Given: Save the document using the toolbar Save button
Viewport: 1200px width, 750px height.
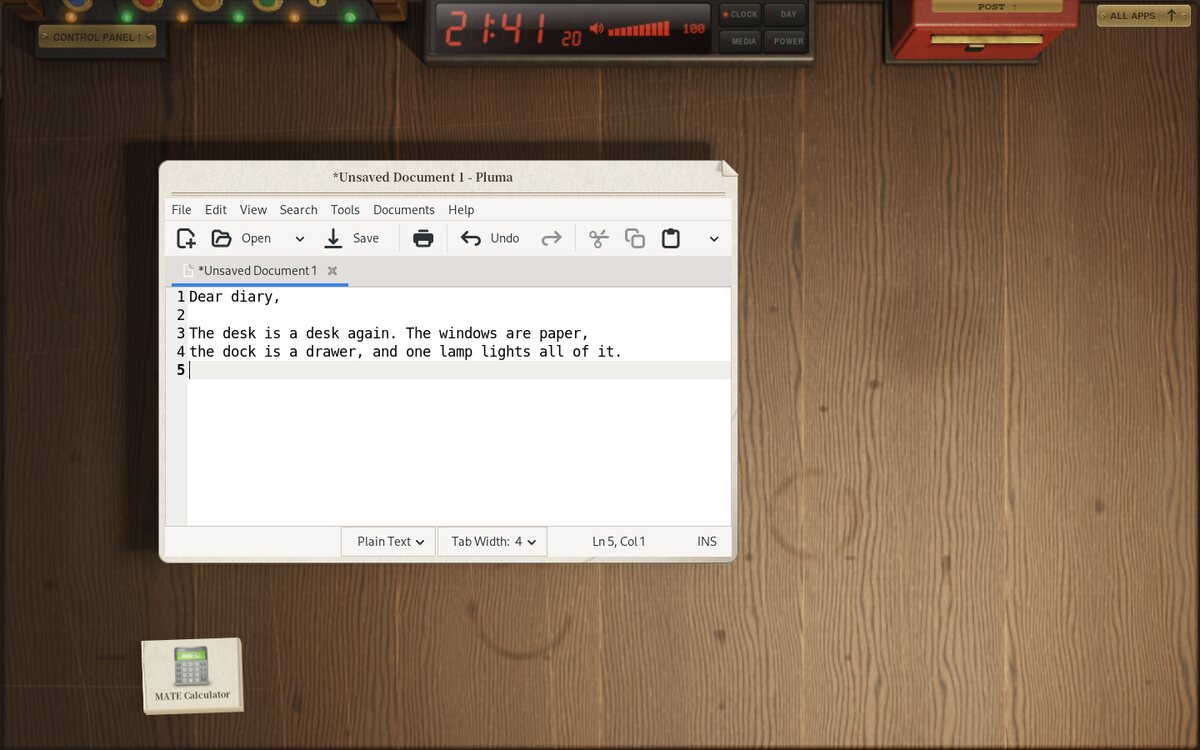Looking at the screenshot, I should point(352,238).
